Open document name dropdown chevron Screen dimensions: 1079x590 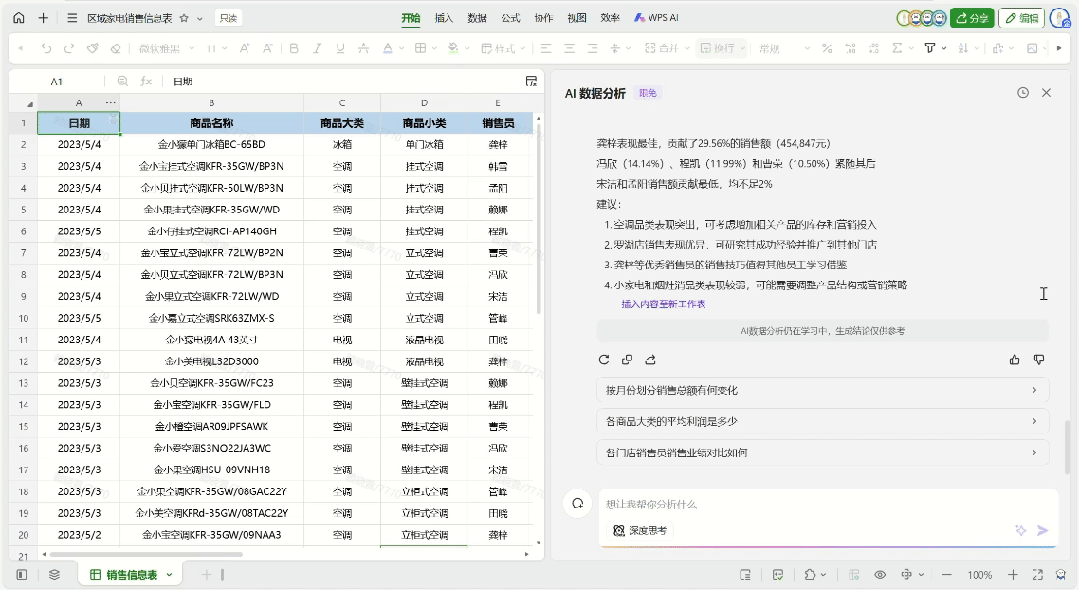tap(200, 19)
